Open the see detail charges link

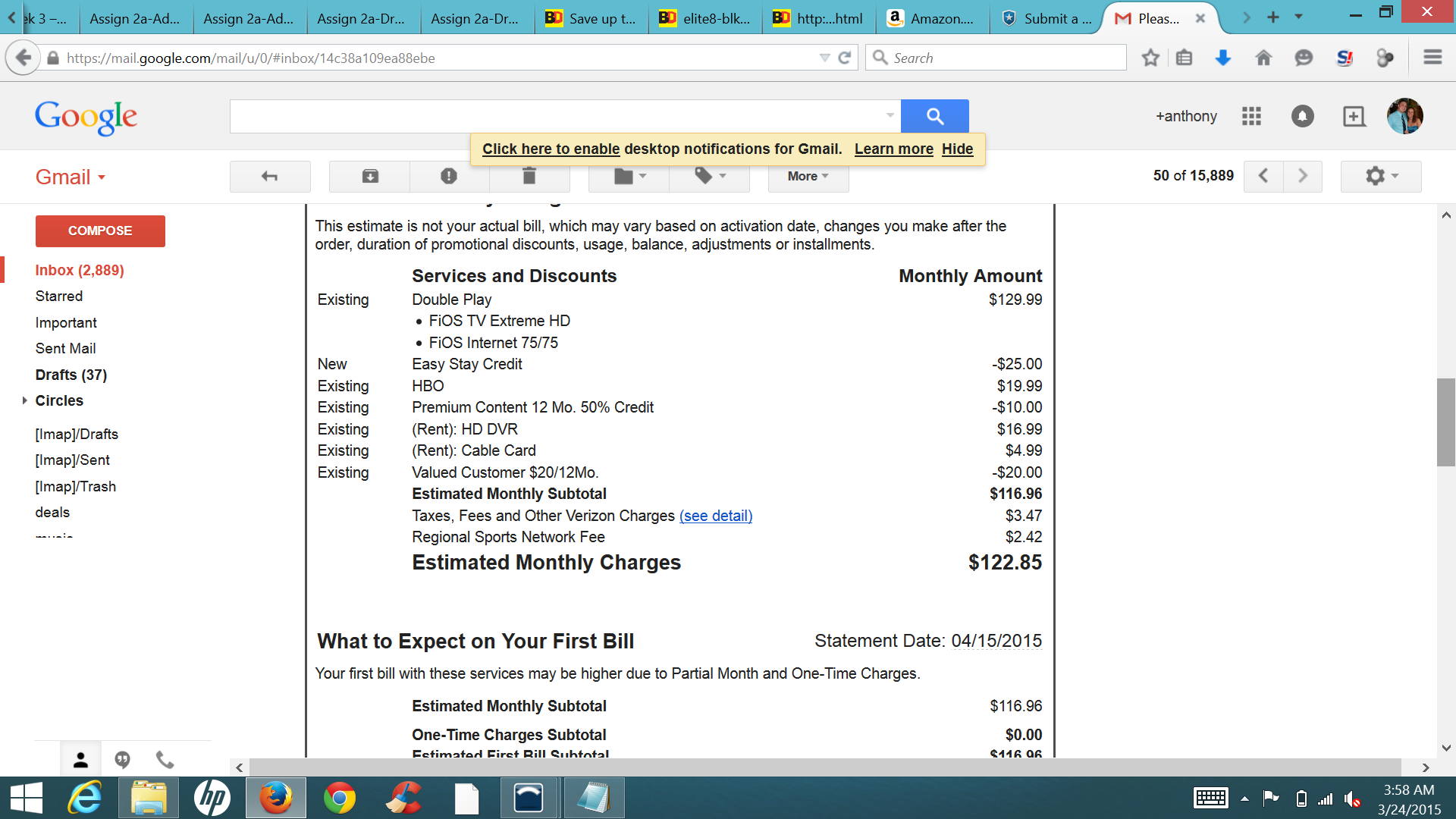point(715,516)
